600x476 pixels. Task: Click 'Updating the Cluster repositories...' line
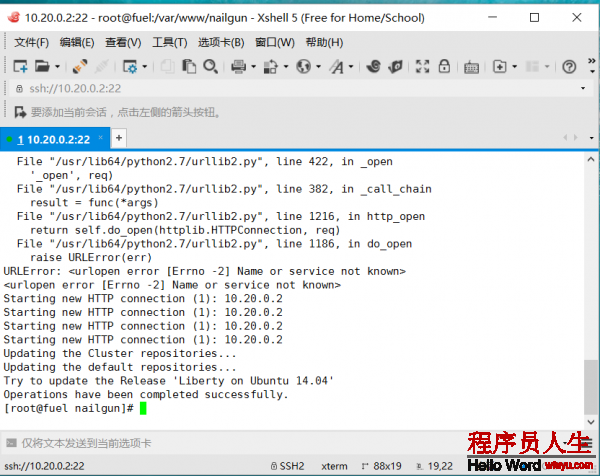coord(120,353)
